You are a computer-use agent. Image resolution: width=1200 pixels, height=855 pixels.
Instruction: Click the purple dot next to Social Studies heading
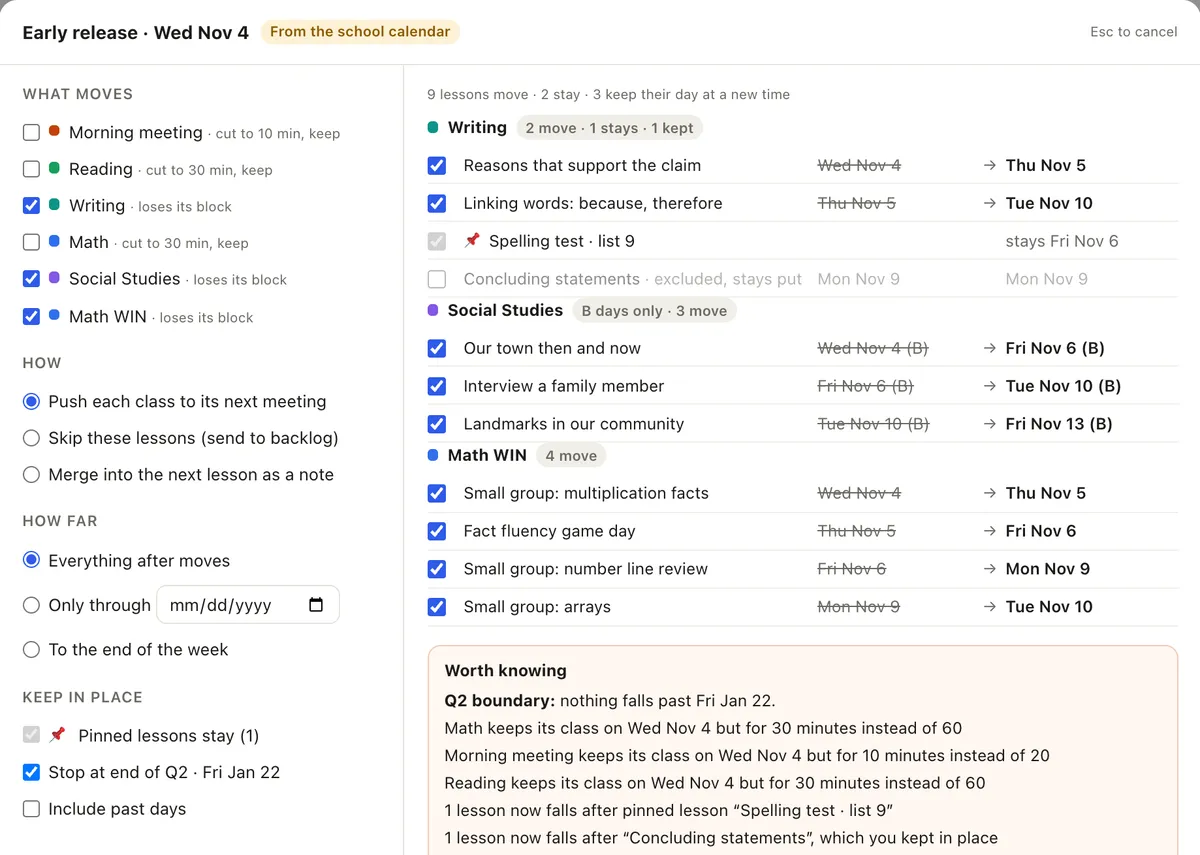(433, 310)
